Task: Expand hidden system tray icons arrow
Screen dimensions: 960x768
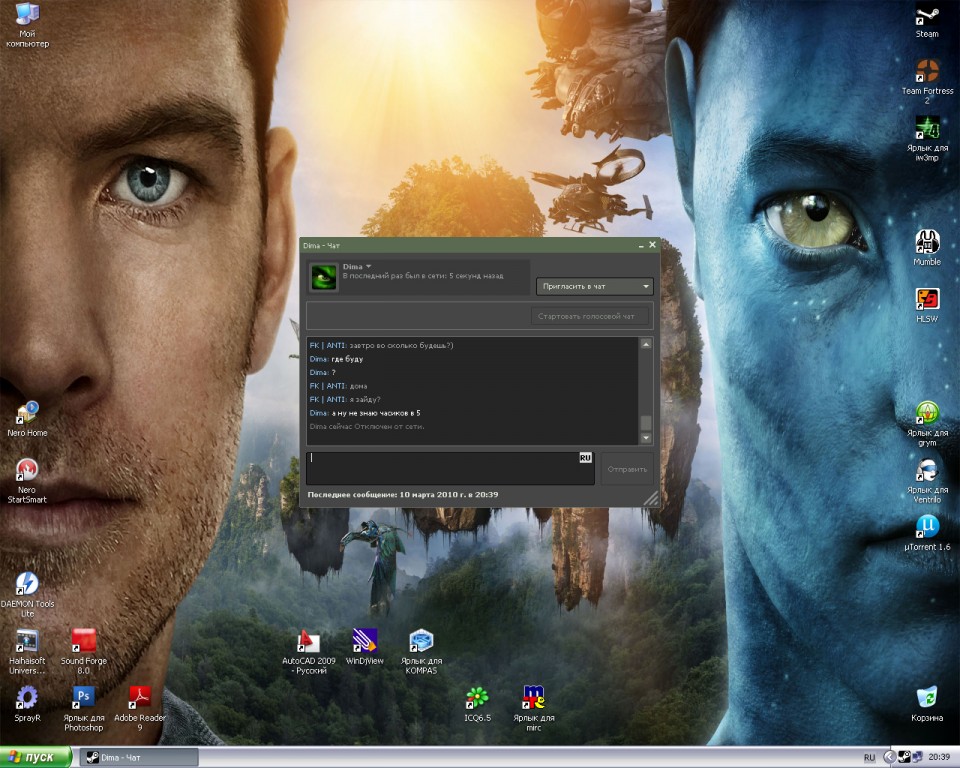Action: click(x=890, y=757)
